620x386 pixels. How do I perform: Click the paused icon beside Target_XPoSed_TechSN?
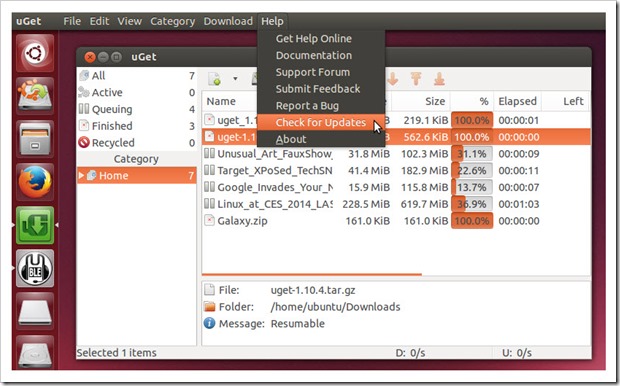coord(209,170)
